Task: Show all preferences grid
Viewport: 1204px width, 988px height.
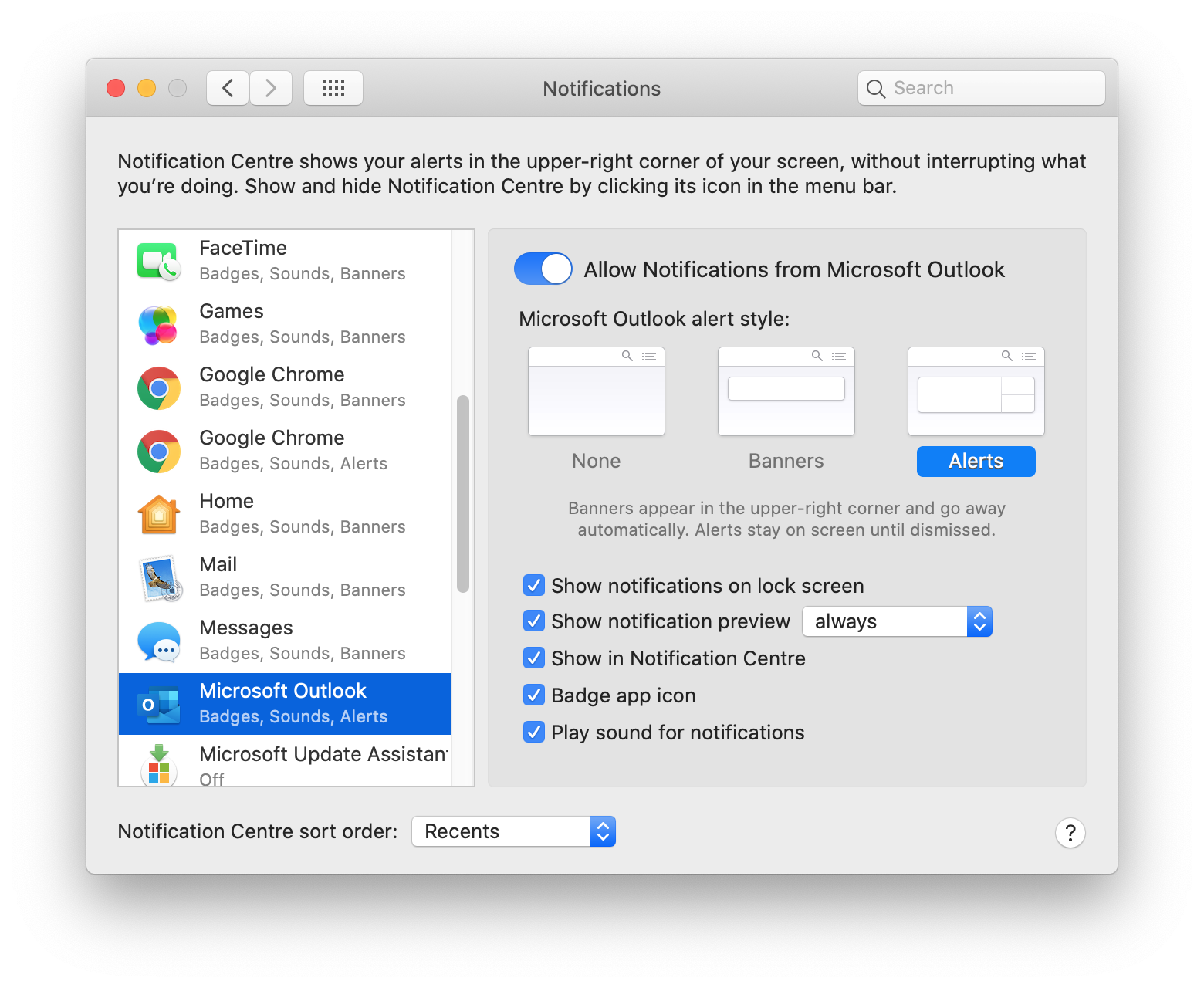Action: click(333, 88)
